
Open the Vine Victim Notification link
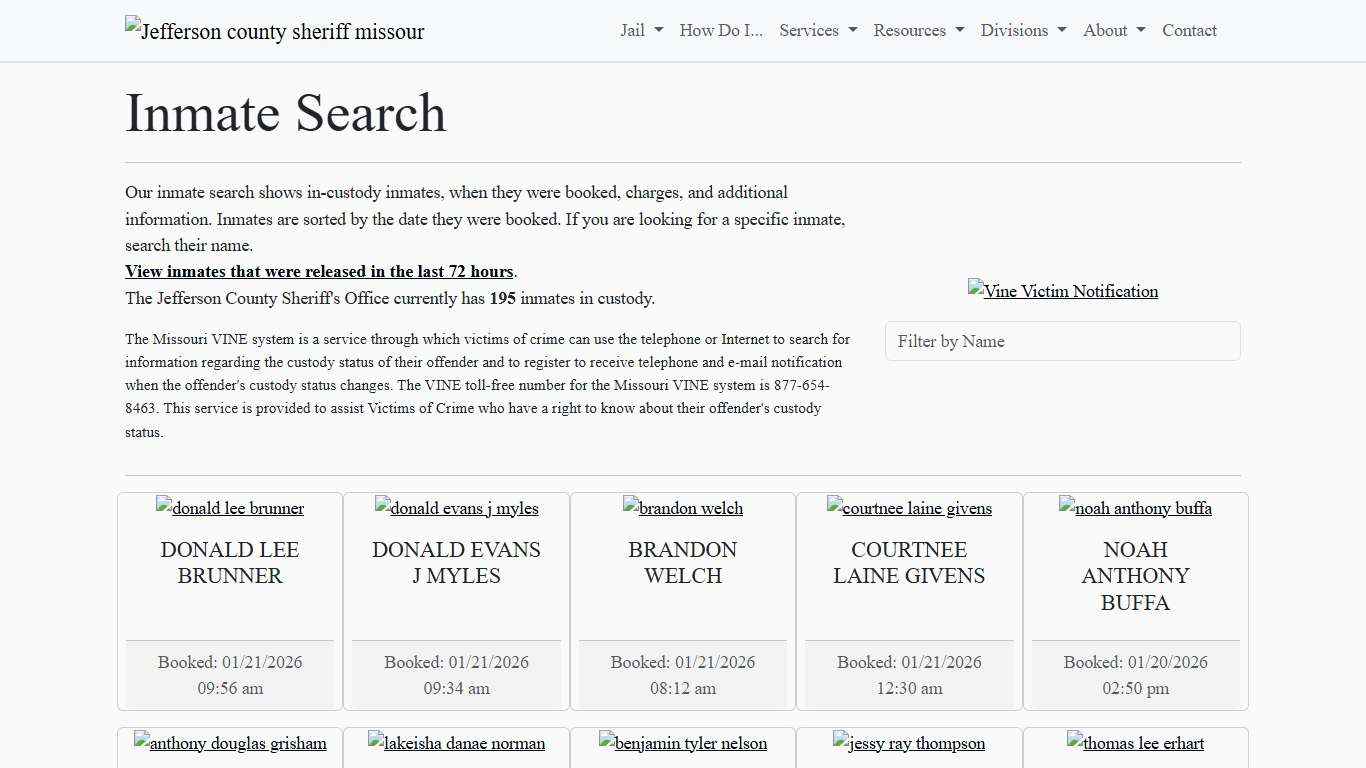pyautogui.click(x=1062, y=291)
